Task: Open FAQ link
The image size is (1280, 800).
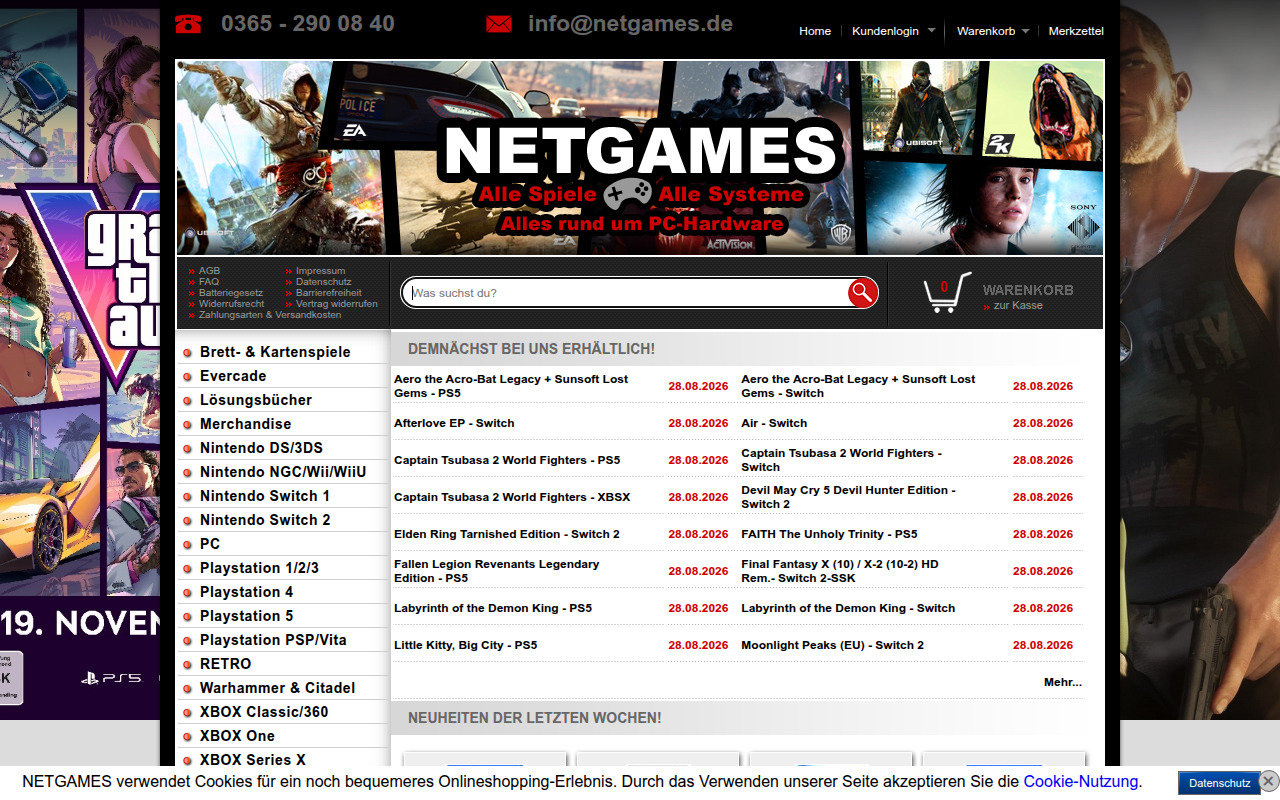Action: tap(209, 282)
